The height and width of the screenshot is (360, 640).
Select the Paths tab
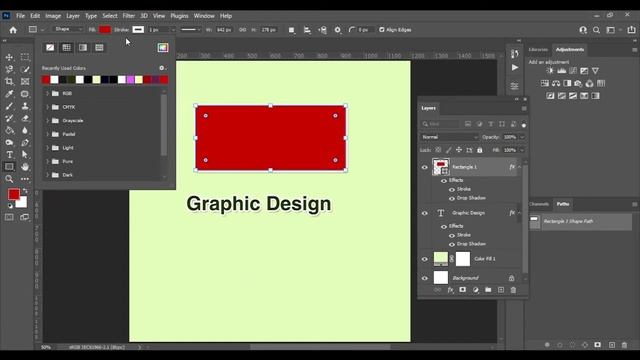coord(563,204)
